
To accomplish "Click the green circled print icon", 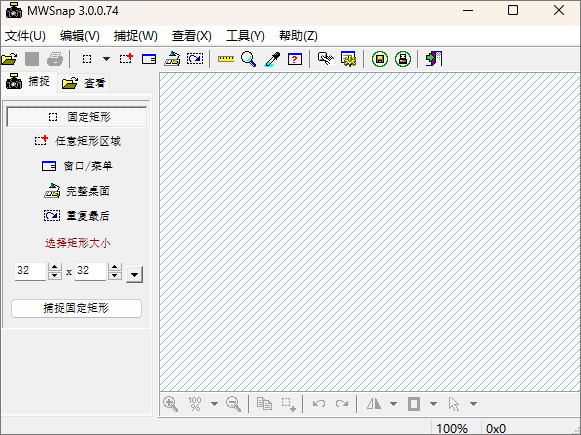I will (403, 59).
